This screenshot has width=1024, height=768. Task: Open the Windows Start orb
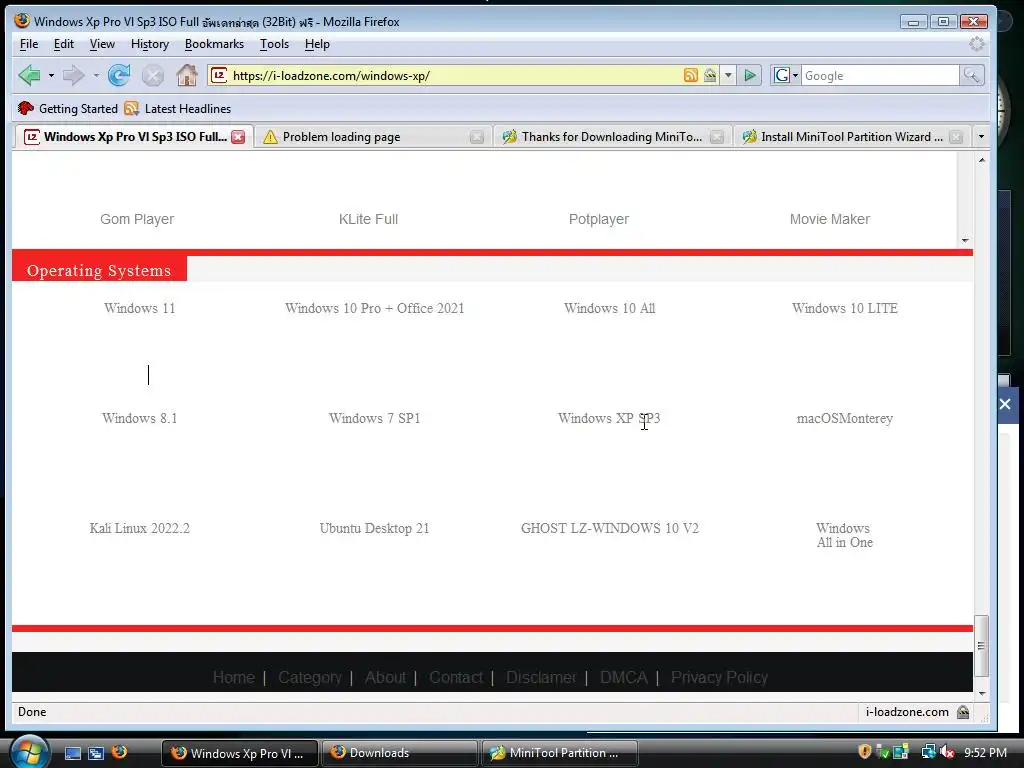tap(29, 752)
